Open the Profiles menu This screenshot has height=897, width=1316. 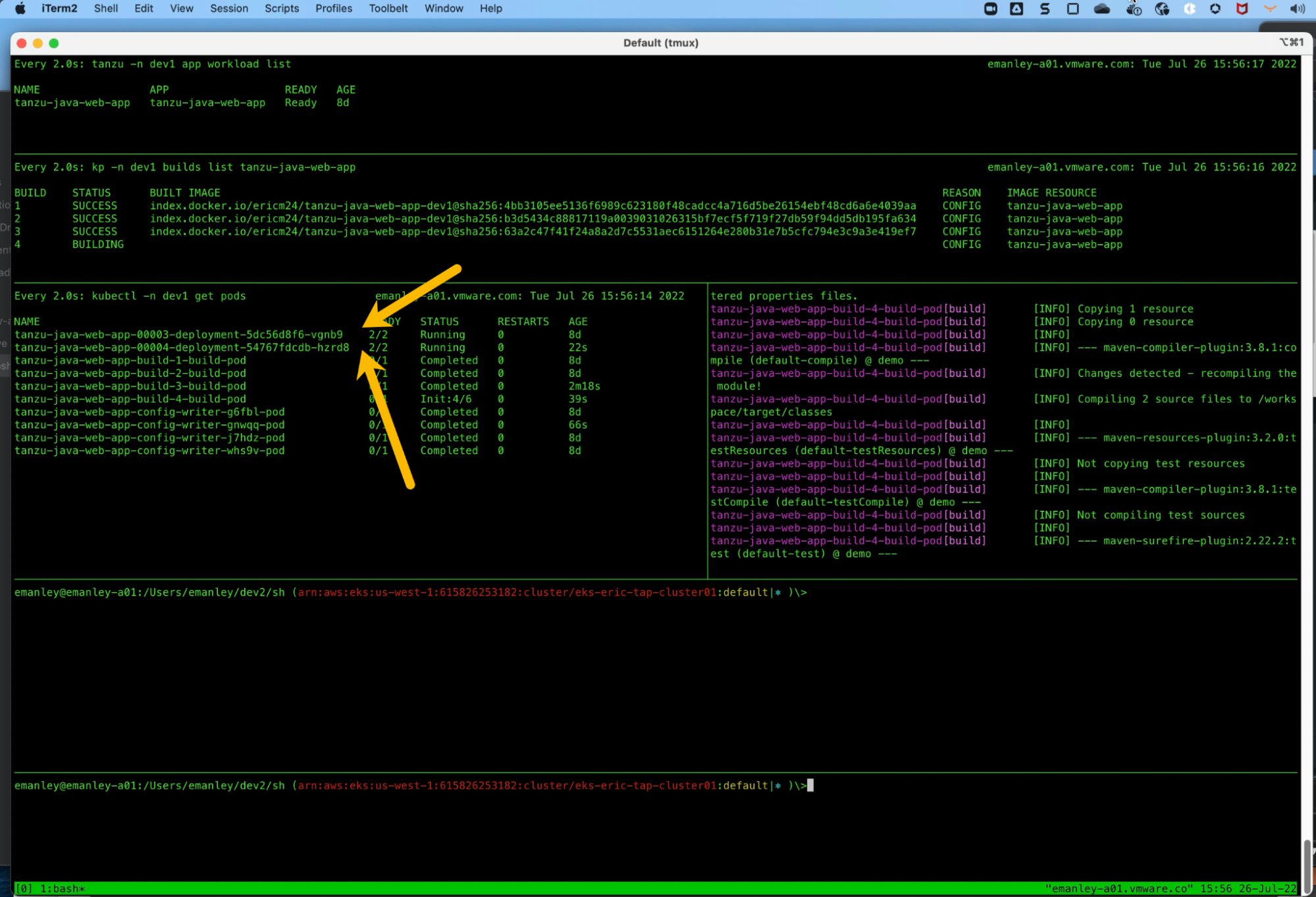pos(333,9)
